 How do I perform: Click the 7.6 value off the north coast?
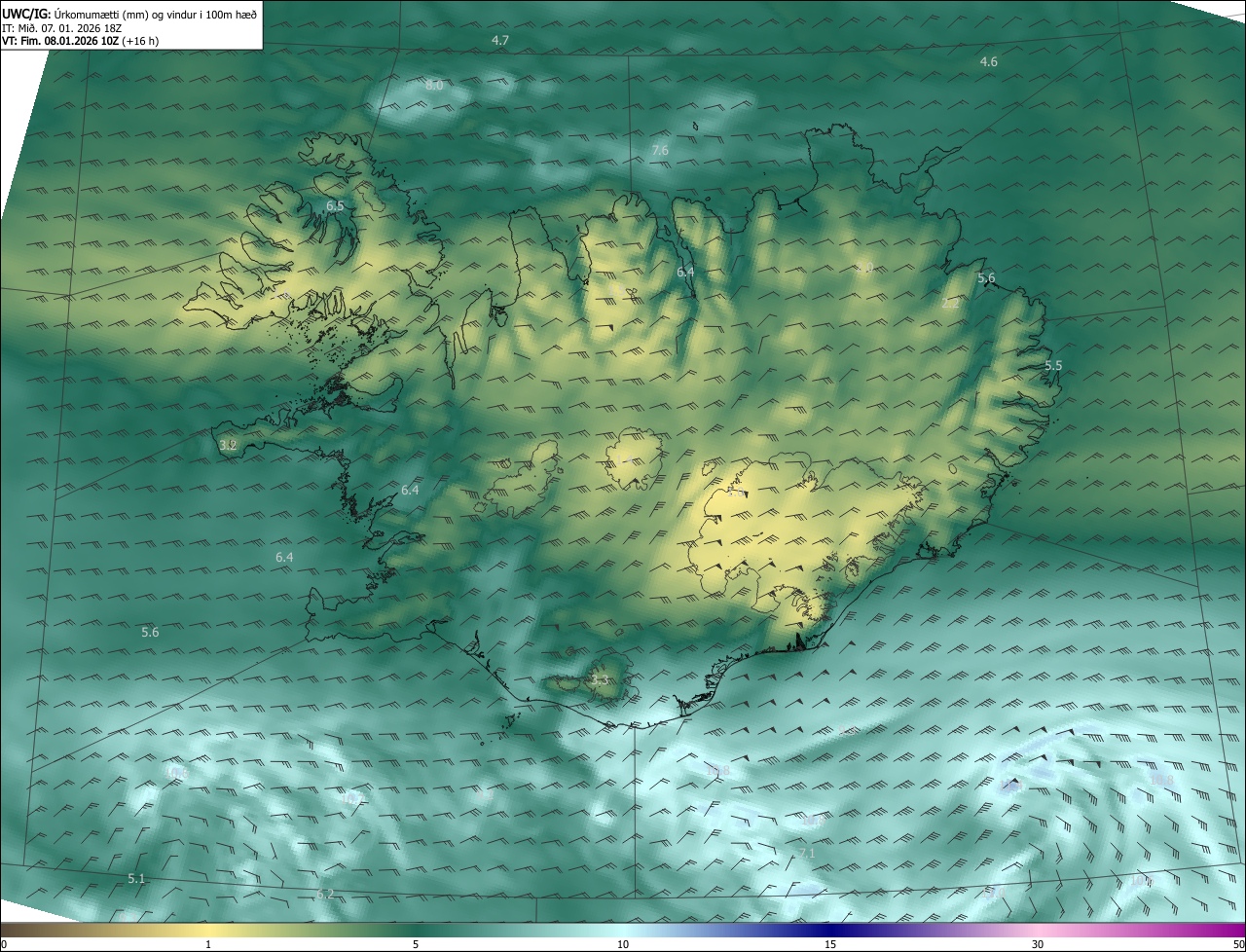660,151
